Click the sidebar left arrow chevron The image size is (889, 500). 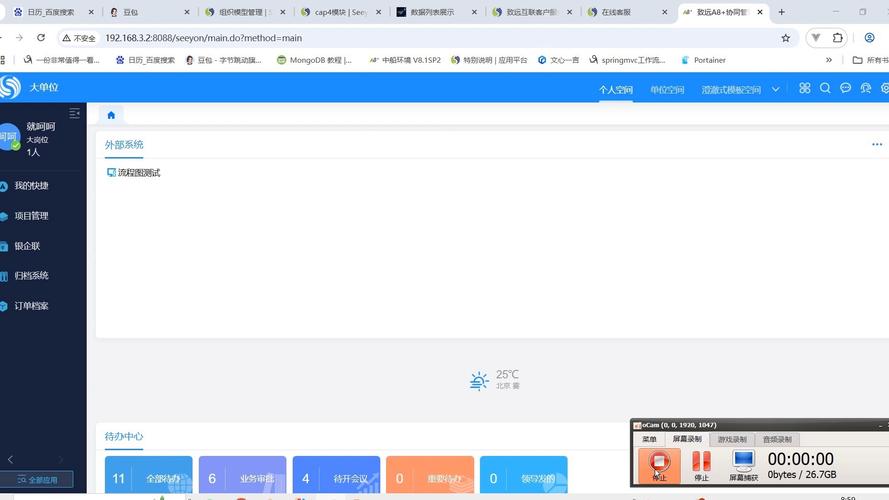pyautogui.click(x=10, y=459)
